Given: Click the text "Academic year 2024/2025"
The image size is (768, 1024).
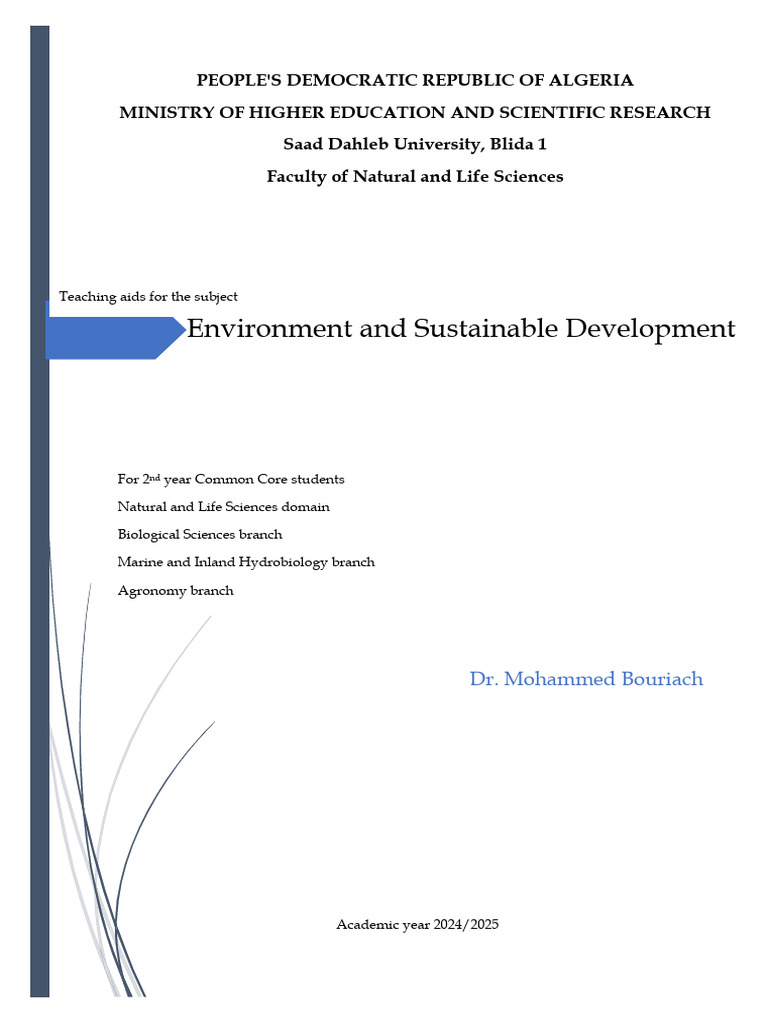Looking at the screenshot, I should click(417, 925).
